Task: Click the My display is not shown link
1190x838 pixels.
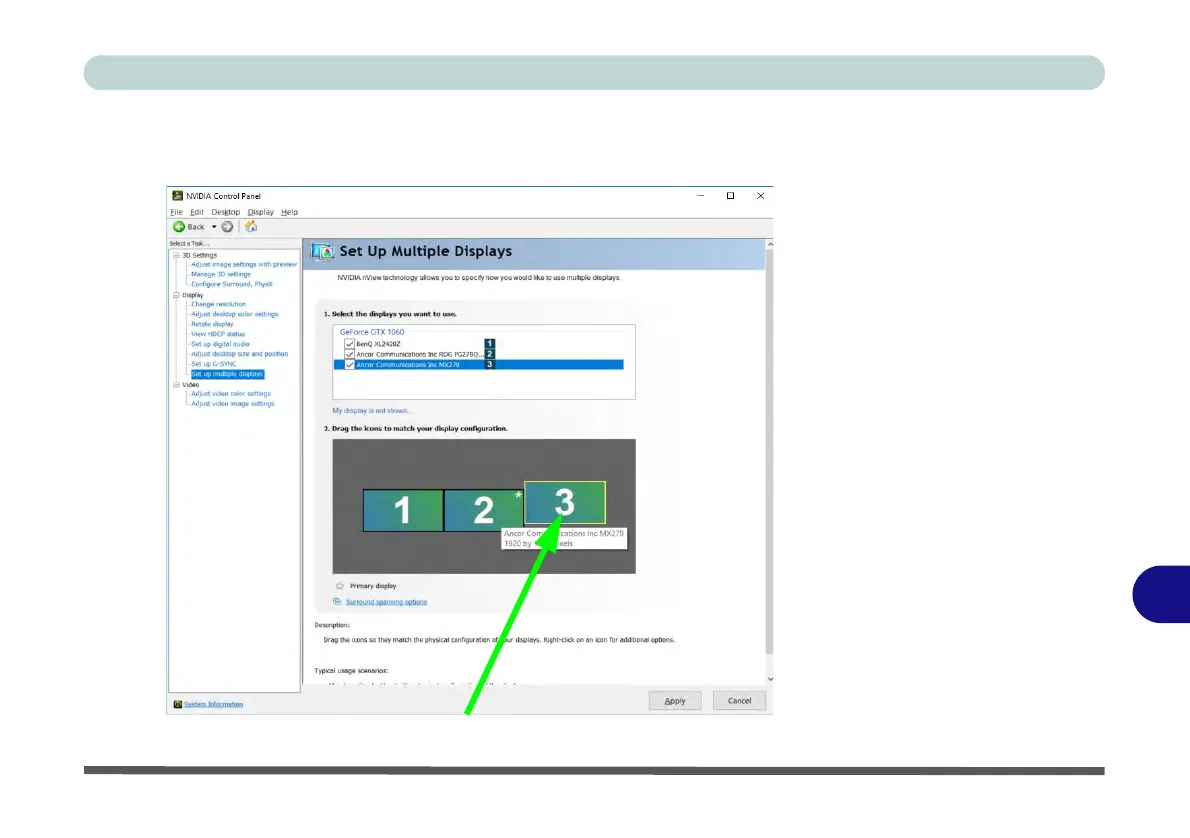Action: [x=370, y=411]
